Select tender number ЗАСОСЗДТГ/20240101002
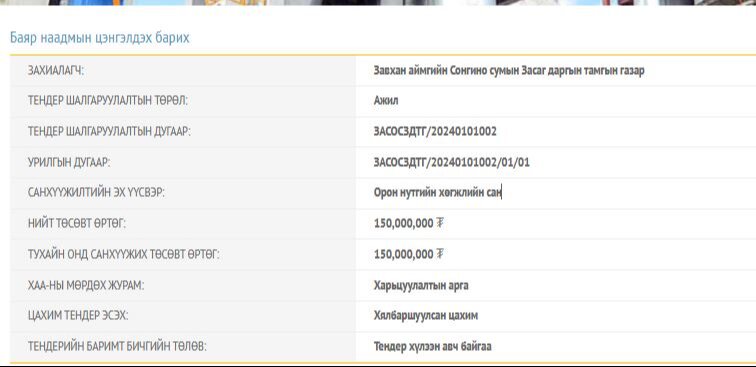This screenshot has width=756, height=367. pos(435,132)
